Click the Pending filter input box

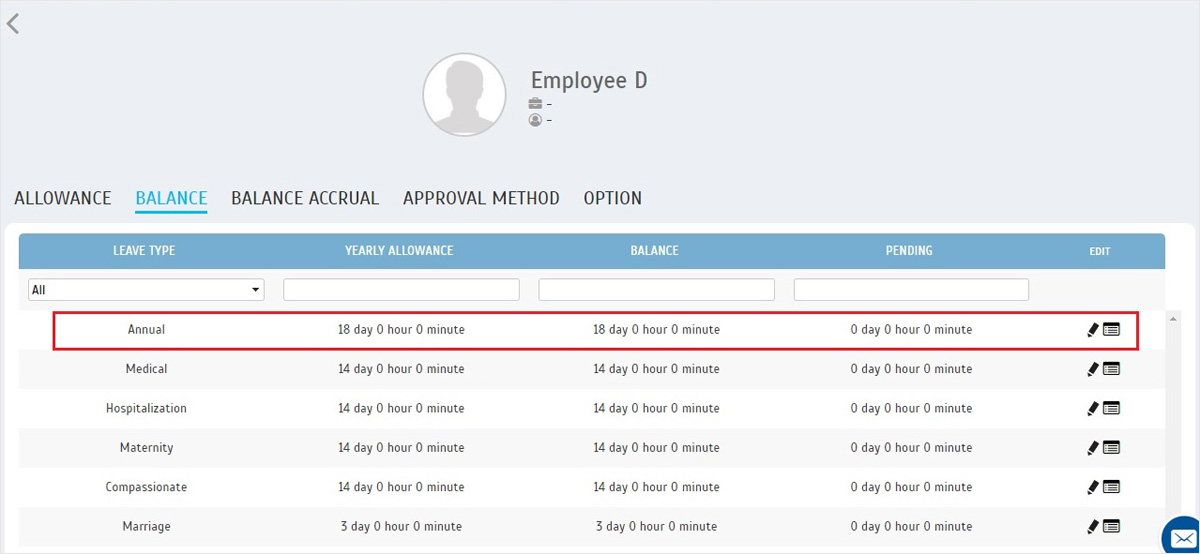coord(912,290)
